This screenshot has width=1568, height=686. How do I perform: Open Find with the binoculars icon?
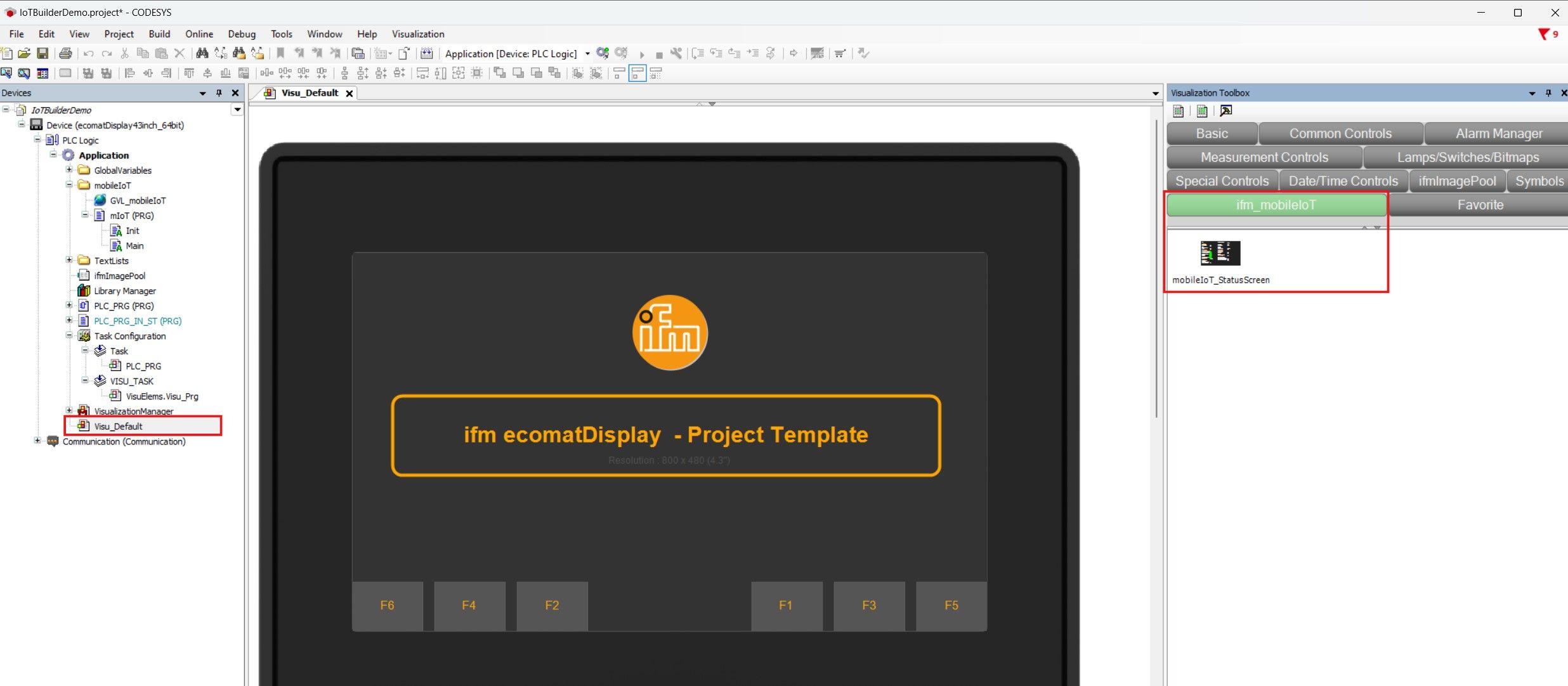point(202,53)
